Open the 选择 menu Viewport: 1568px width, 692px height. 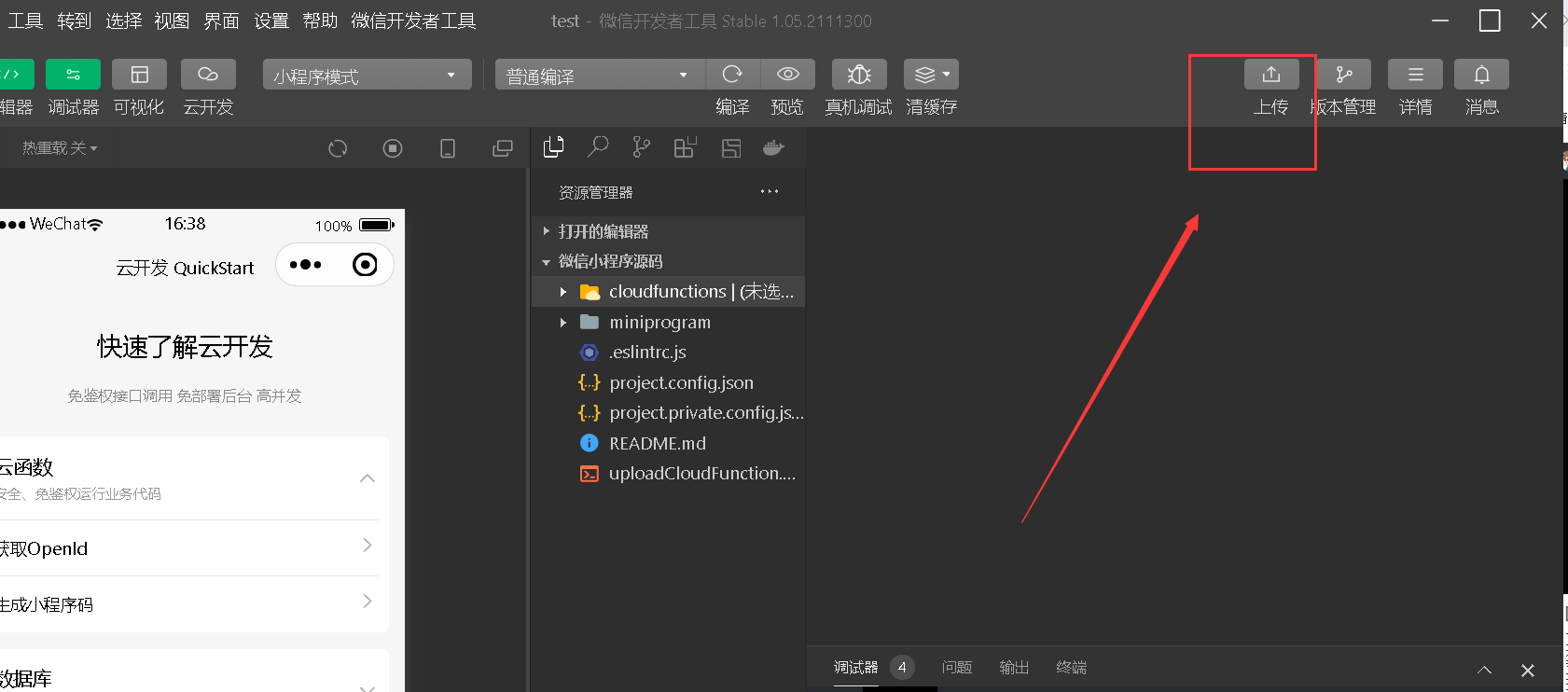[123, 21]
